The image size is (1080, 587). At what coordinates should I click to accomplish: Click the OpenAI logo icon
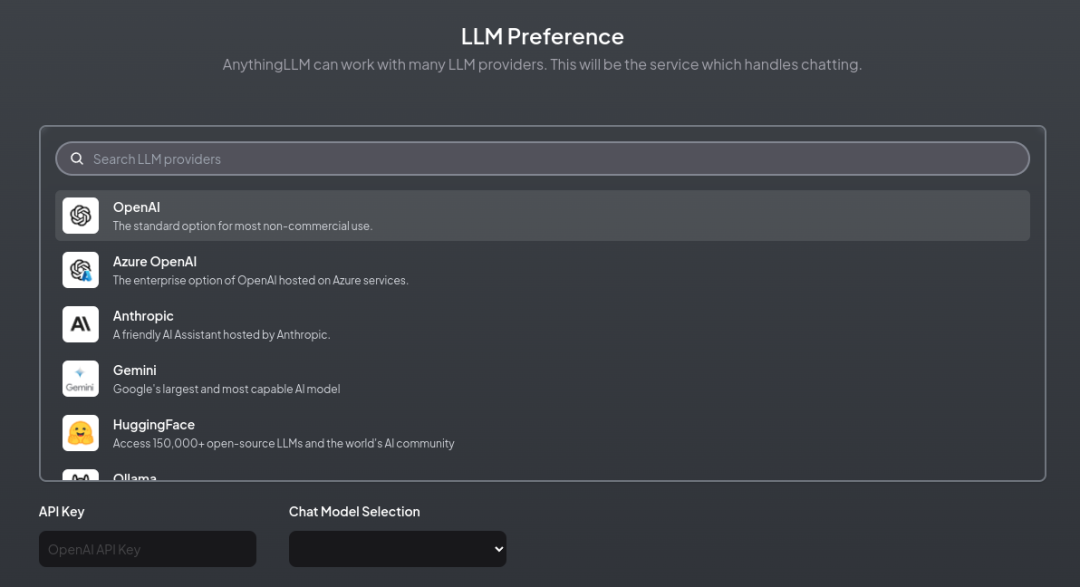tap(81, 216)
